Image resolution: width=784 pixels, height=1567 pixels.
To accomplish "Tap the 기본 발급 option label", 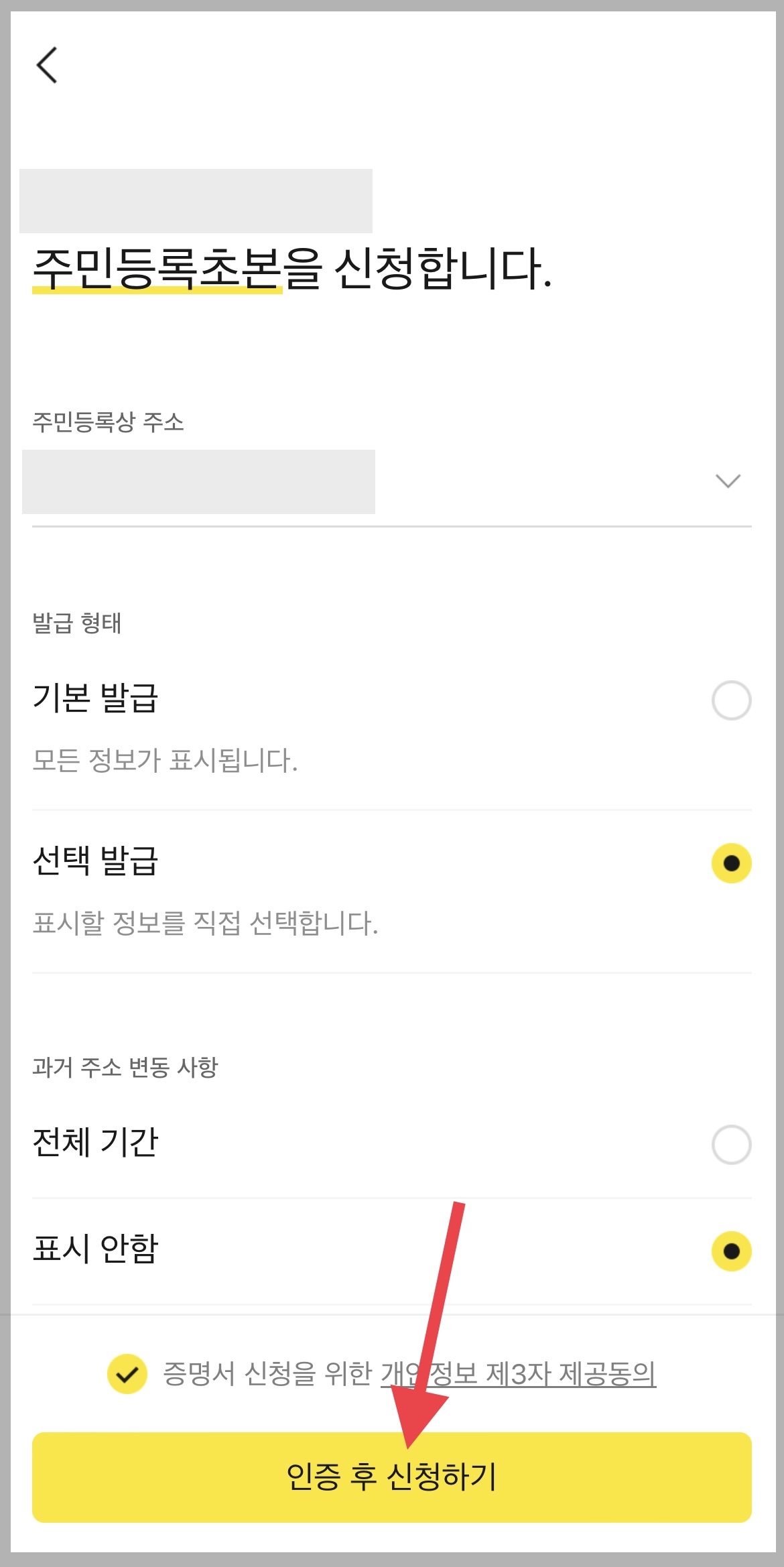I will point(95,698).
